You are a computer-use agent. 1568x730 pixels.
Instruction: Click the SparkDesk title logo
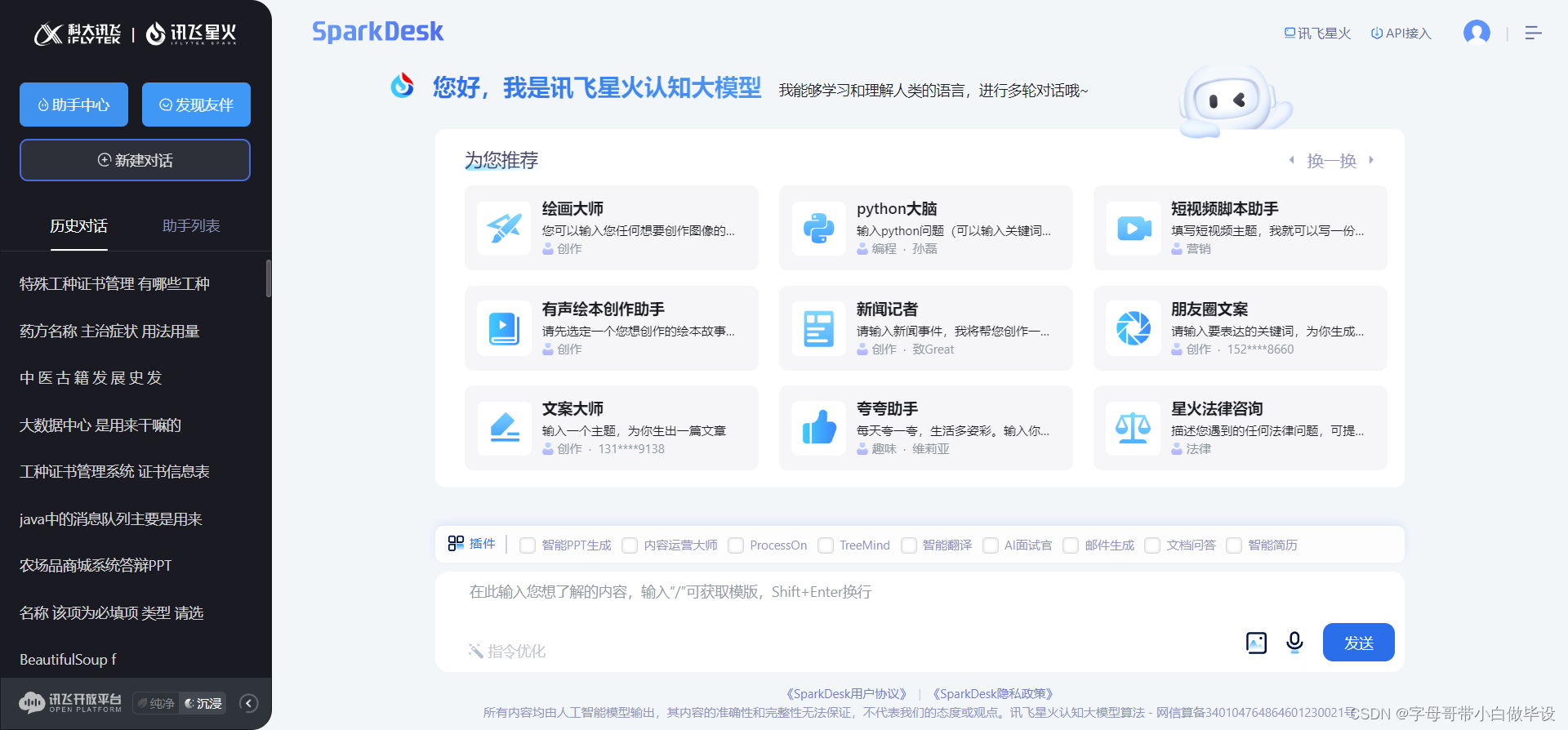click(377, 32)
